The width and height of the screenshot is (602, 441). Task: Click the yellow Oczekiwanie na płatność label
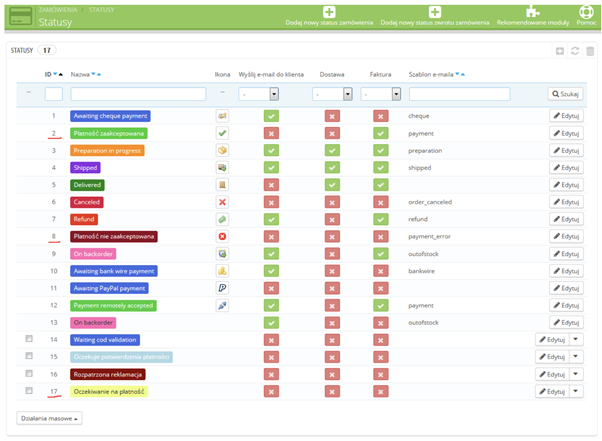click(109, 391)
